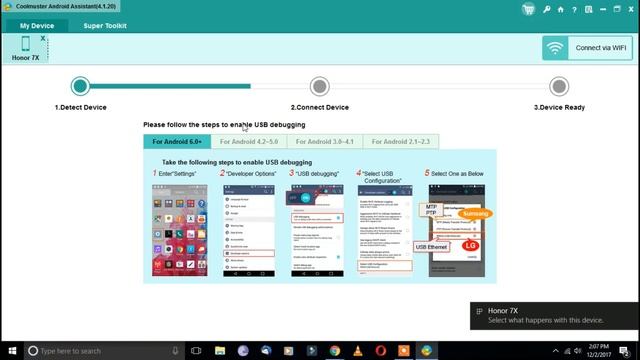Expand the system tray hidden icons arrow
640x360 pixels.
pos(556,351)
